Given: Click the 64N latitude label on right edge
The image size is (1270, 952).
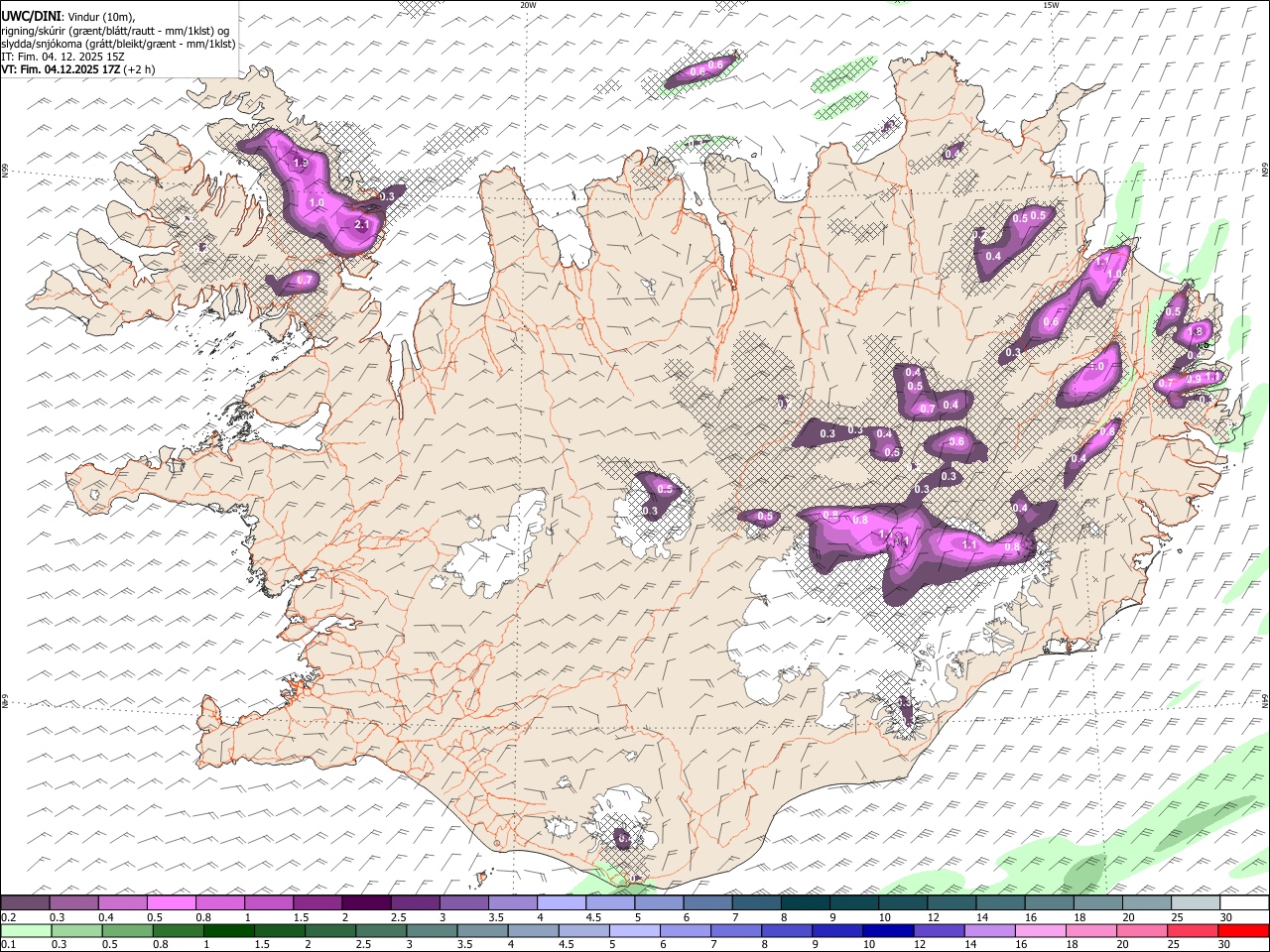Looking at the screenshot, I should (1265, 701).
